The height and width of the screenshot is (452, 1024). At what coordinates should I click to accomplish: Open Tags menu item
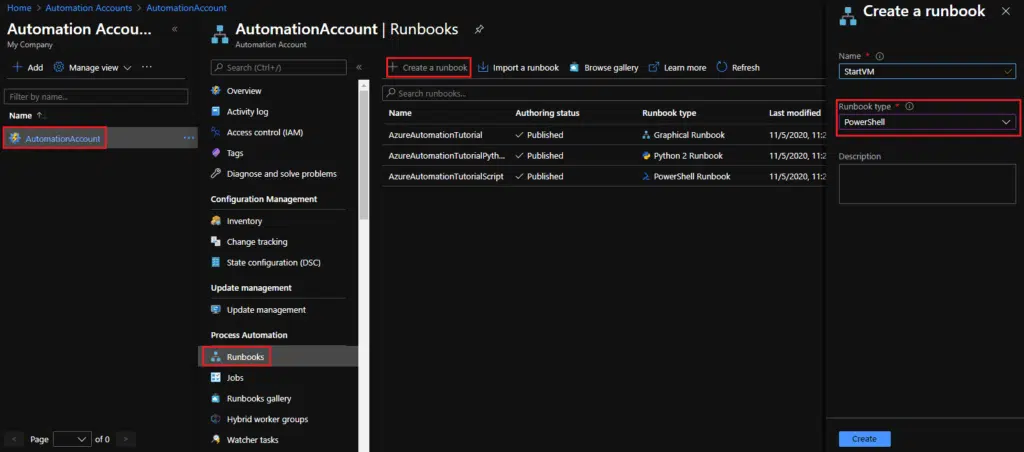tap(234, 153)
